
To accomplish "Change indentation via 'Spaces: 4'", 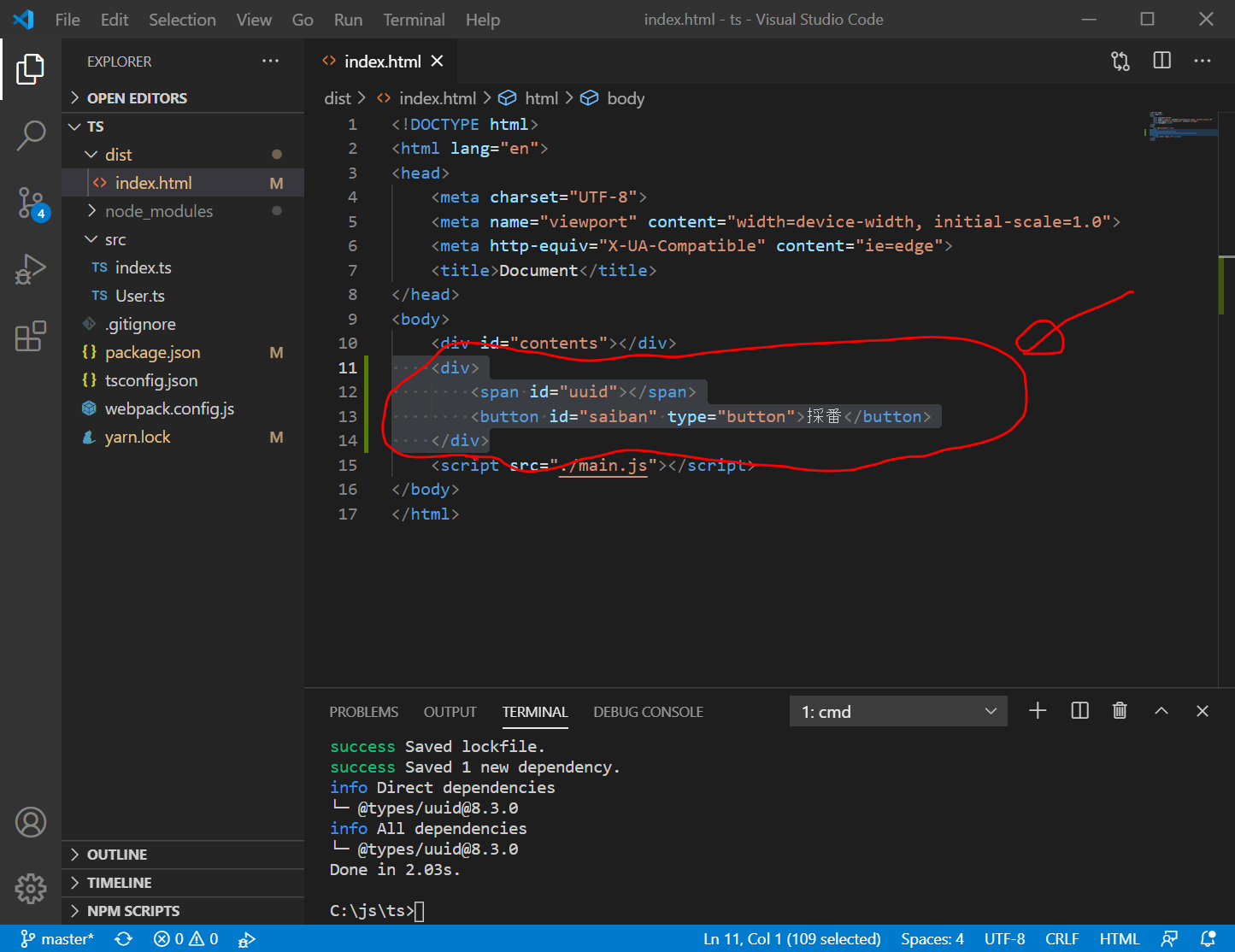I will point(932,938).
